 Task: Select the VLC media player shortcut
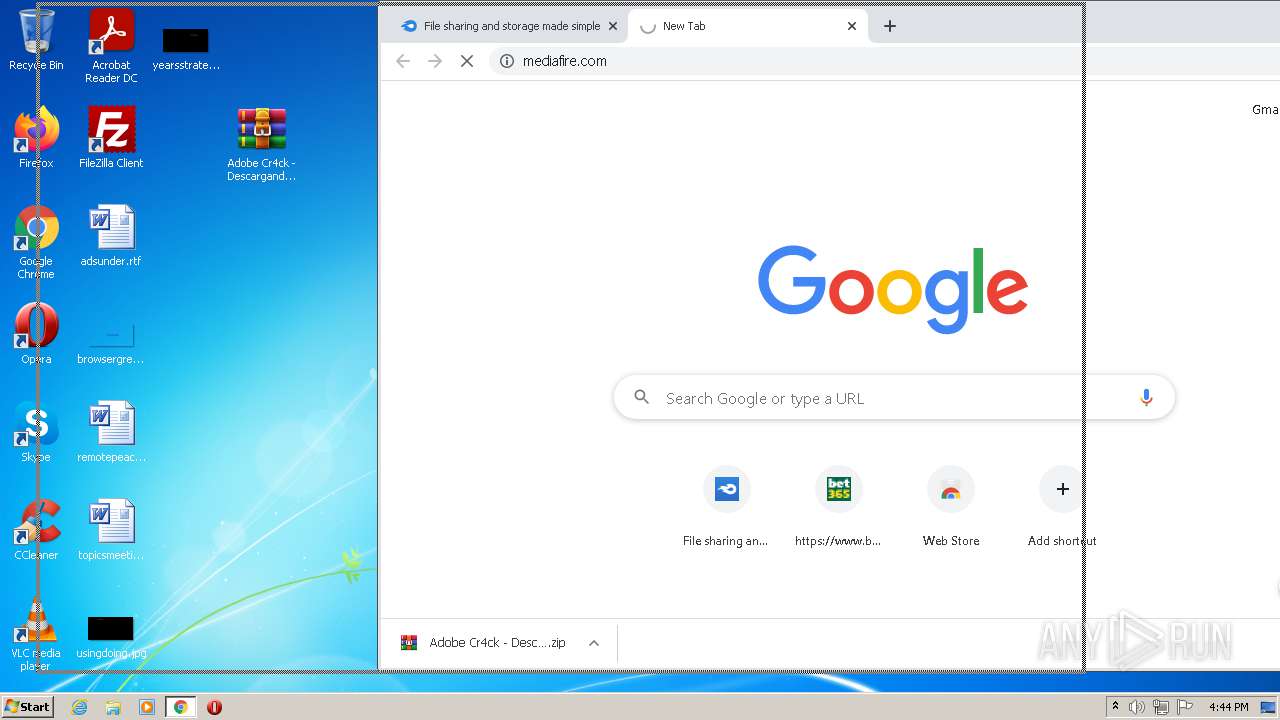(36, 634)
